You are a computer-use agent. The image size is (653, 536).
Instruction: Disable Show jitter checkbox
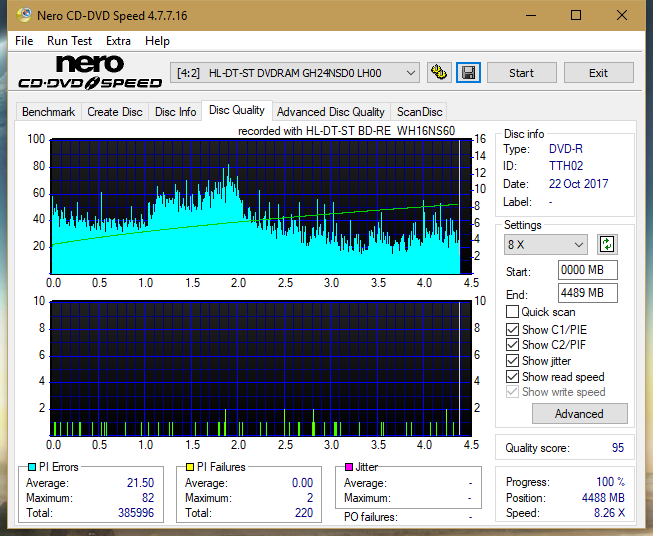pyautogui.click(x=512, y=361)
